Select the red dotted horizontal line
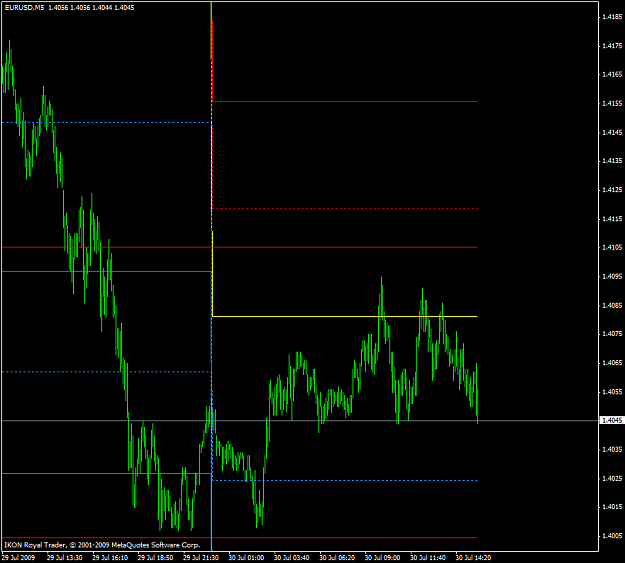 pos(345,209)
